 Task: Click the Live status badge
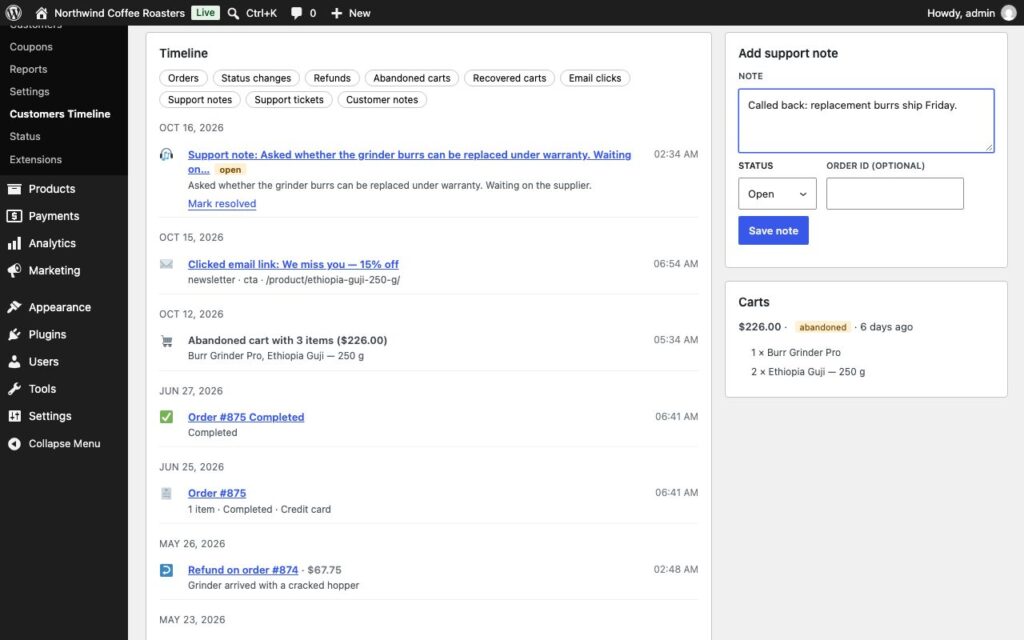tap(205, 13)
